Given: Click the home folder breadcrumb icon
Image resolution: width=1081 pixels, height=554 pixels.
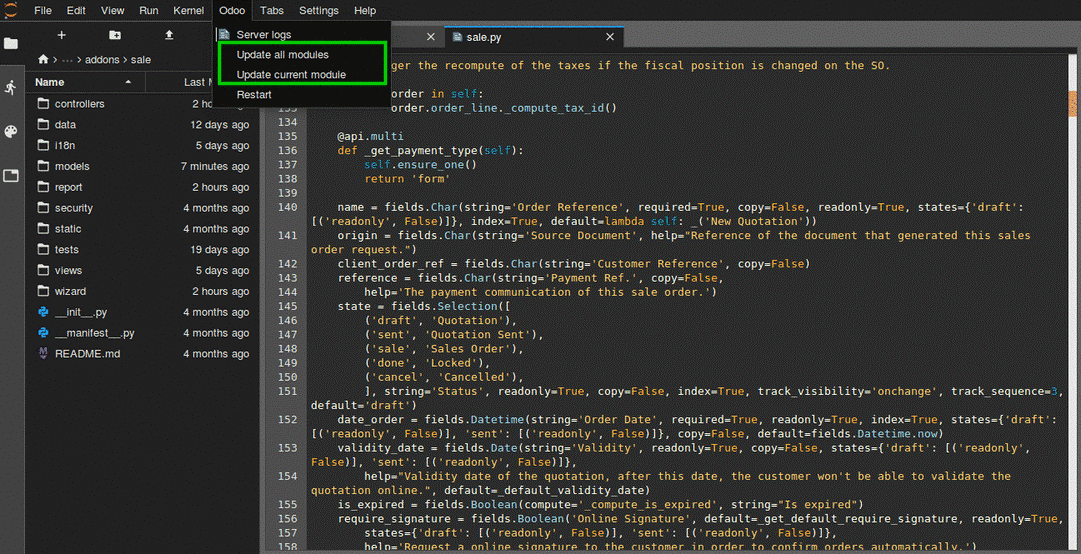Looking at the screenshot, I should (43, 59).
